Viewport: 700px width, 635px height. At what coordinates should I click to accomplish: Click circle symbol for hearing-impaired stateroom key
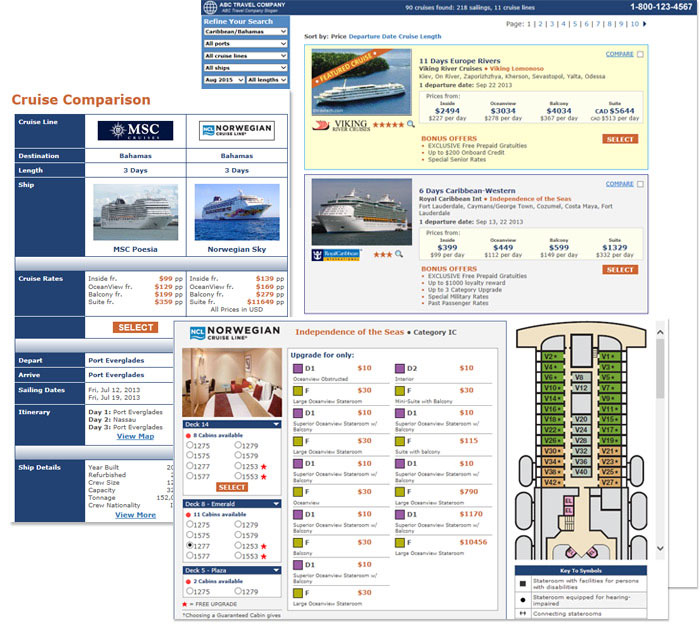click(x=523, y=600)
